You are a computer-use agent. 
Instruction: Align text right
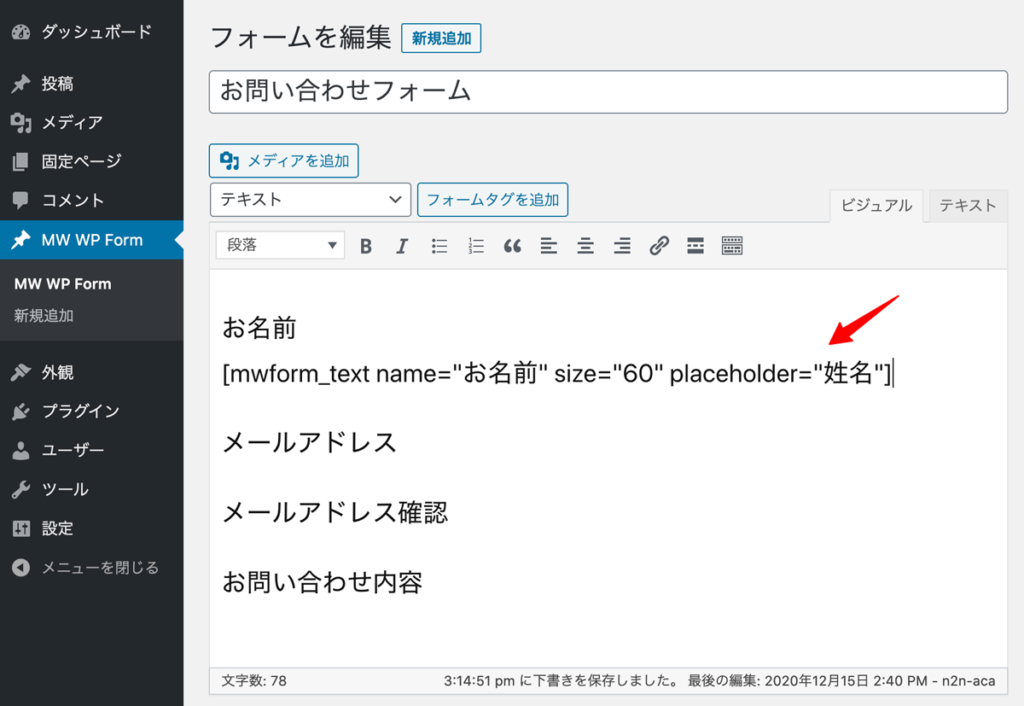pyautogui.click(x=622, y=246)
